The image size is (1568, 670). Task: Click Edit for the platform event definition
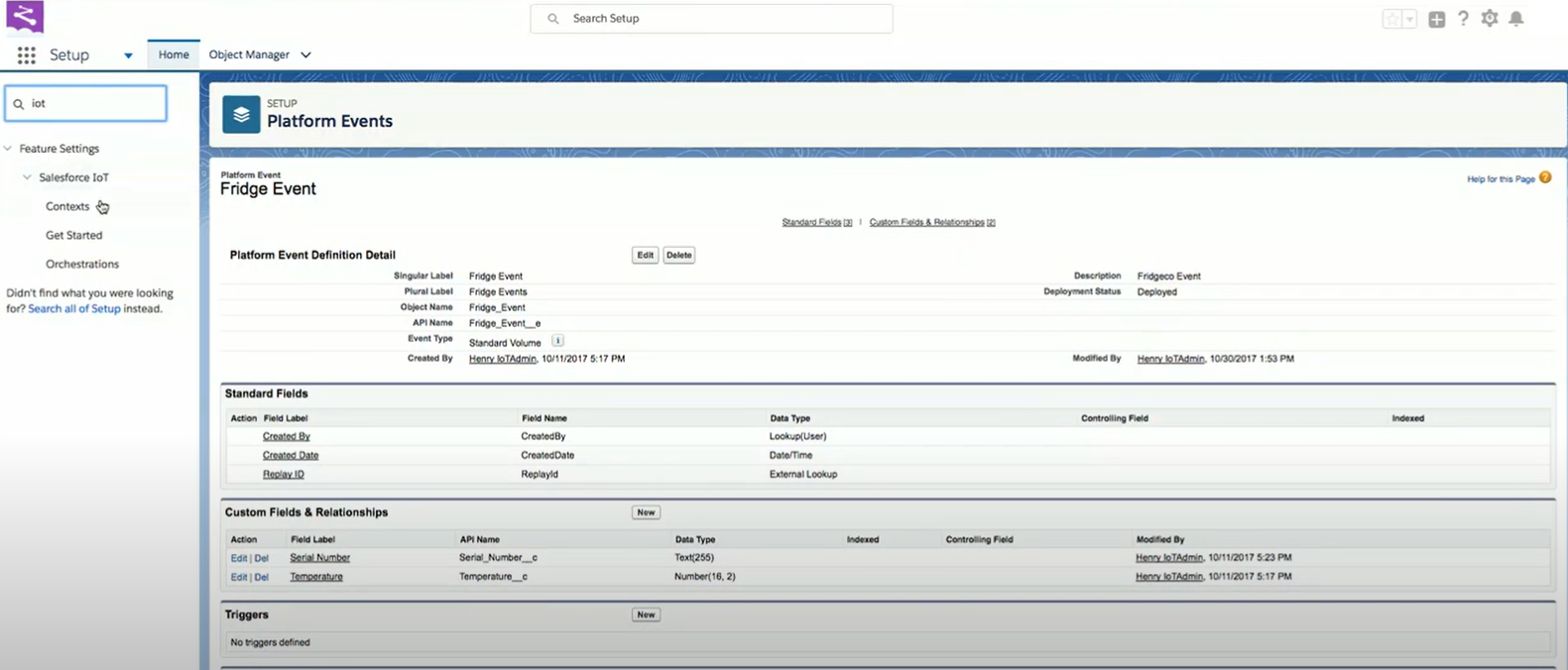point(645,255)
